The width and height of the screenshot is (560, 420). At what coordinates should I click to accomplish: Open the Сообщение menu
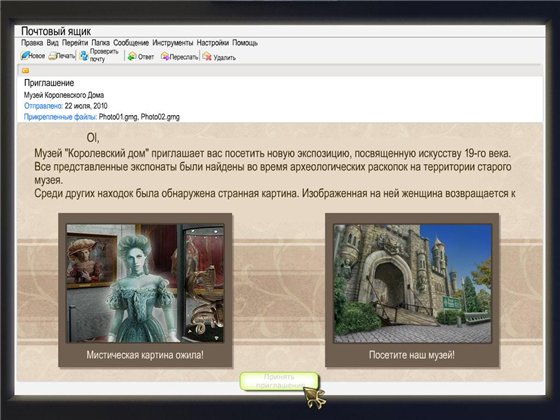131,43
